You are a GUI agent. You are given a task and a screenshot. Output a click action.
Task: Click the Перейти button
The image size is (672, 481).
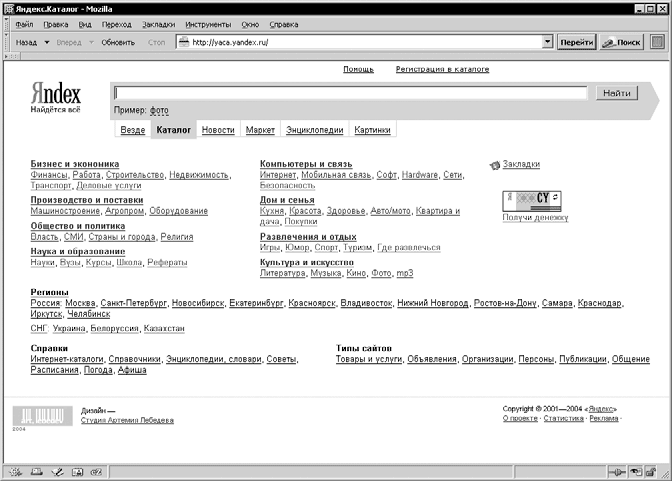click(x=576, y=42)
